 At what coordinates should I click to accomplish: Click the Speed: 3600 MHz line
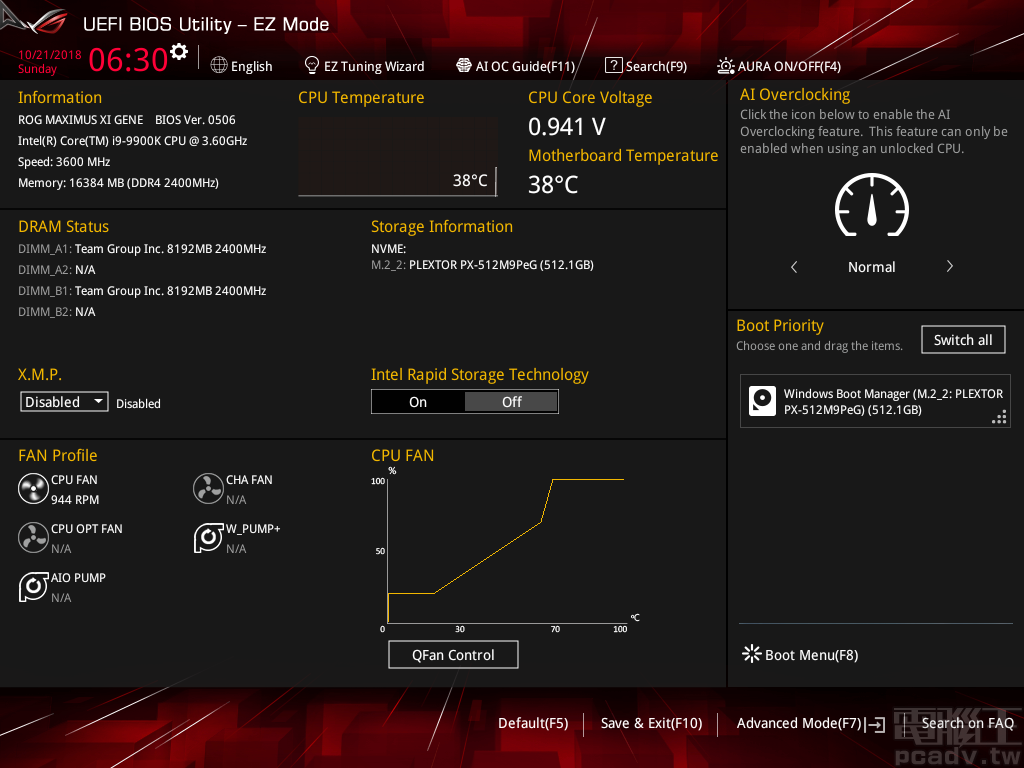click(64, 162)
